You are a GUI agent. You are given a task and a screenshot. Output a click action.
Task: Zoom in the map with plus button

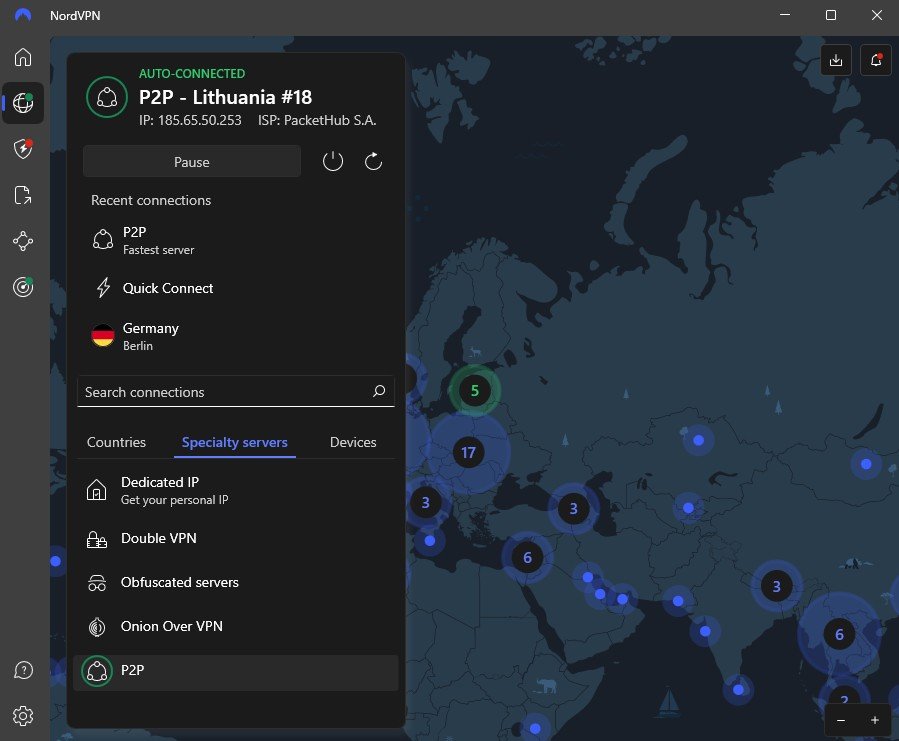point(875,720)
